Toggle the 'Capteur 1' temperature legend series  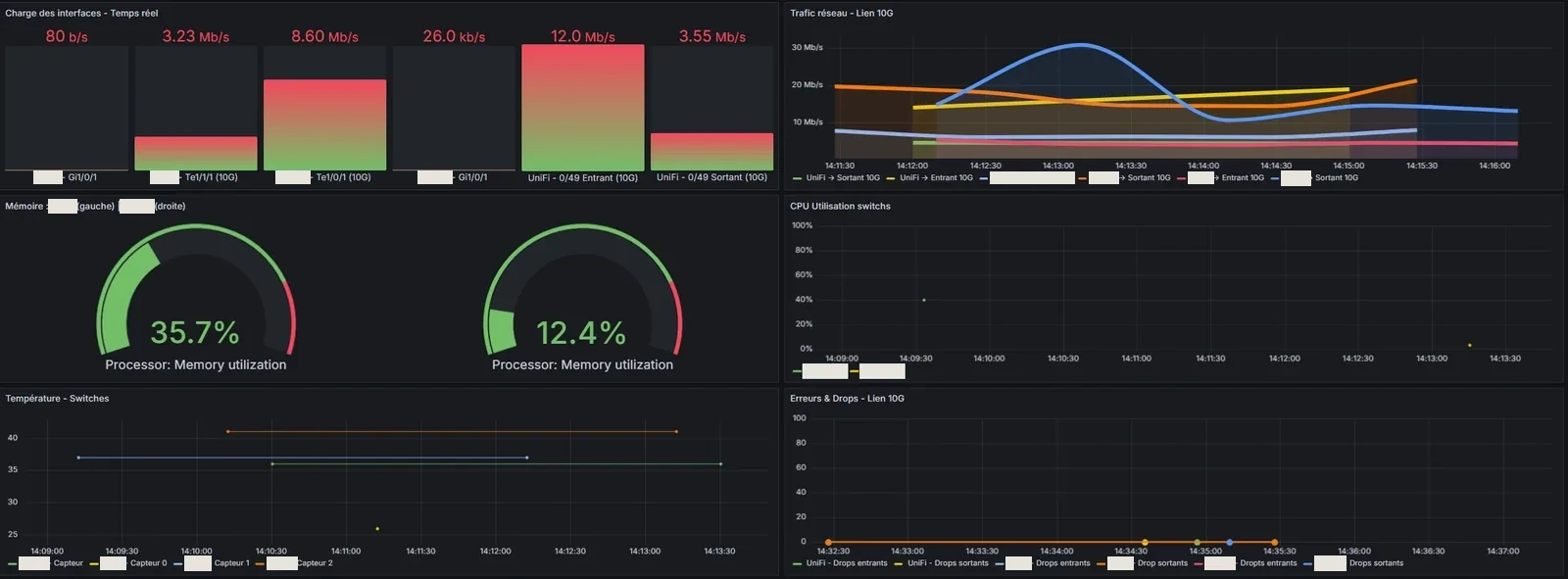(212, 563)
